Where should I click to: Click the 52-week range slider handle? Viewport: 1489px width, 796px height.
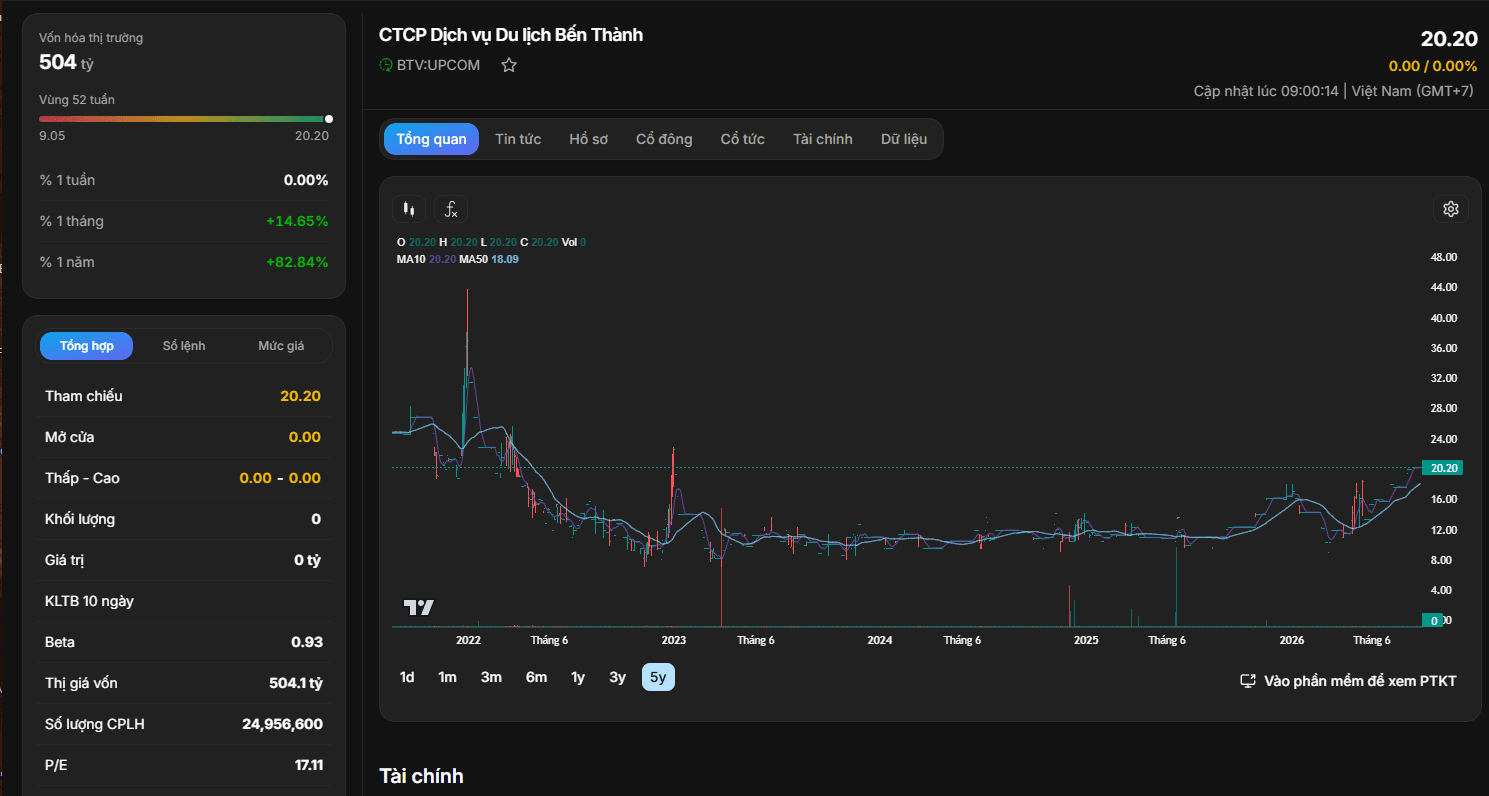click(329, 119)
